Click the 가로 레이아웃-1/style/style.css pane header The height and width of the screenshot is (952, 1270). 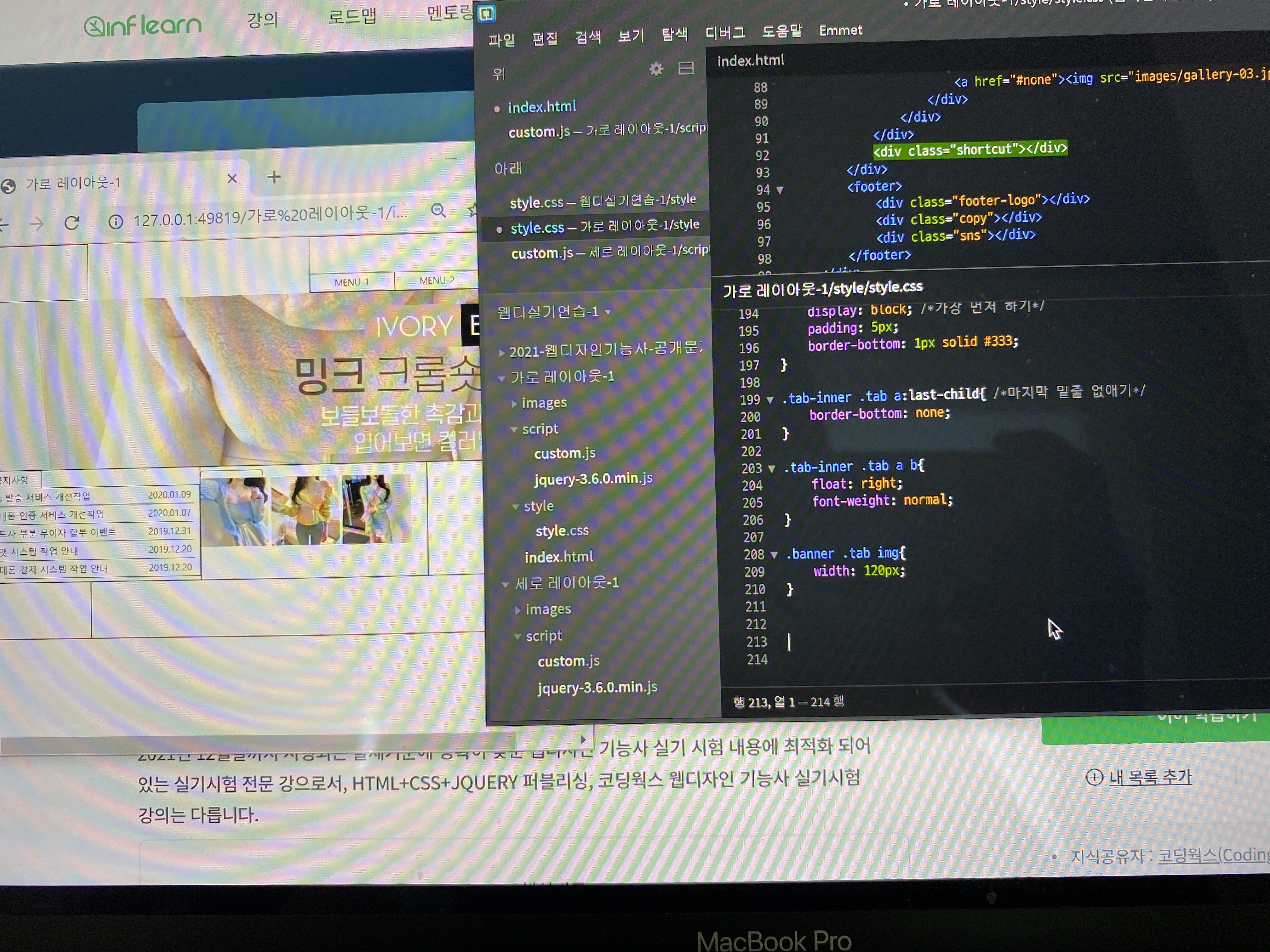tap(823, 289)
